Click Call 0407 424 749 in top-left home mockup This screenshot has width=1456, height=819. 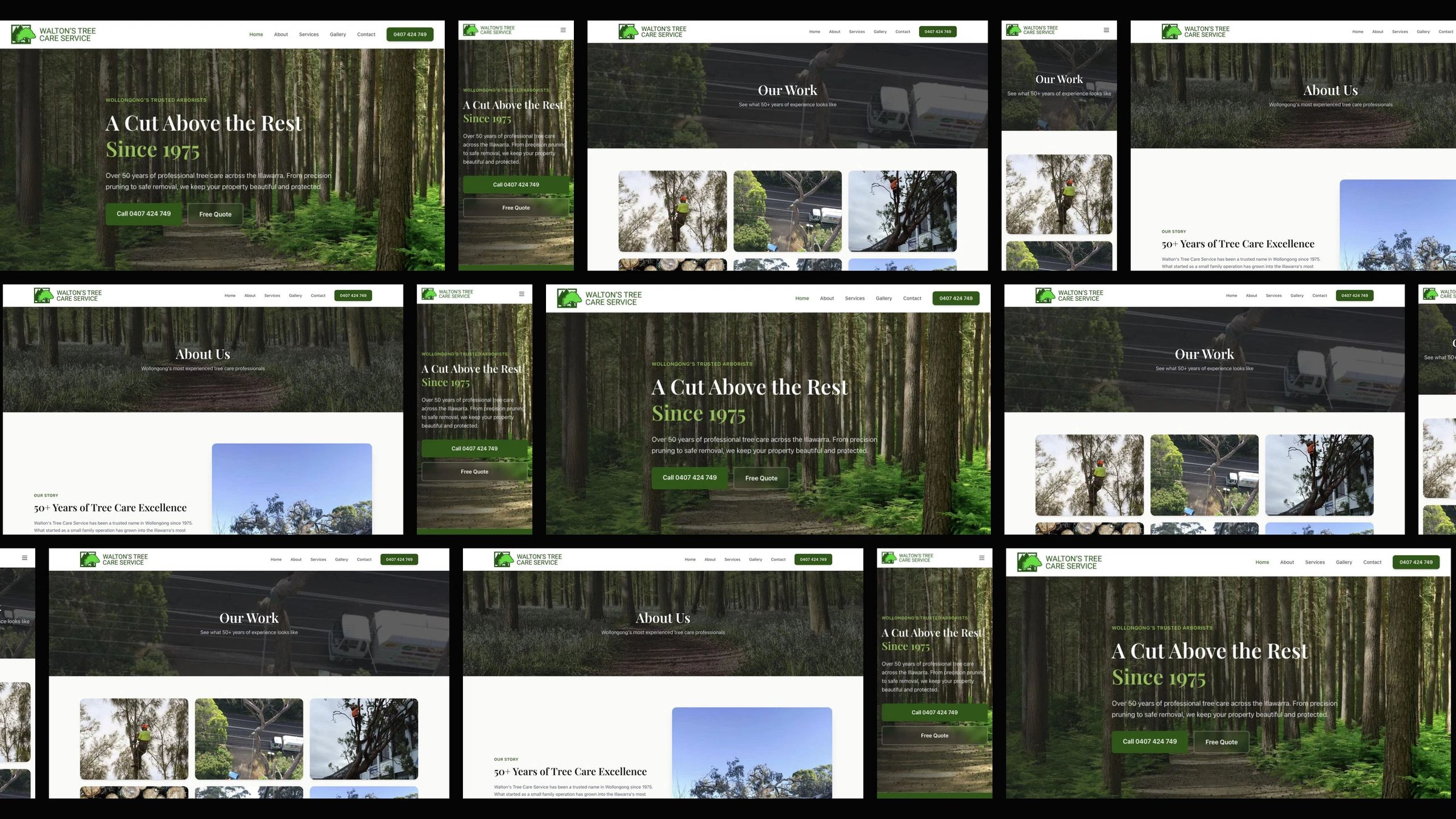144,214
